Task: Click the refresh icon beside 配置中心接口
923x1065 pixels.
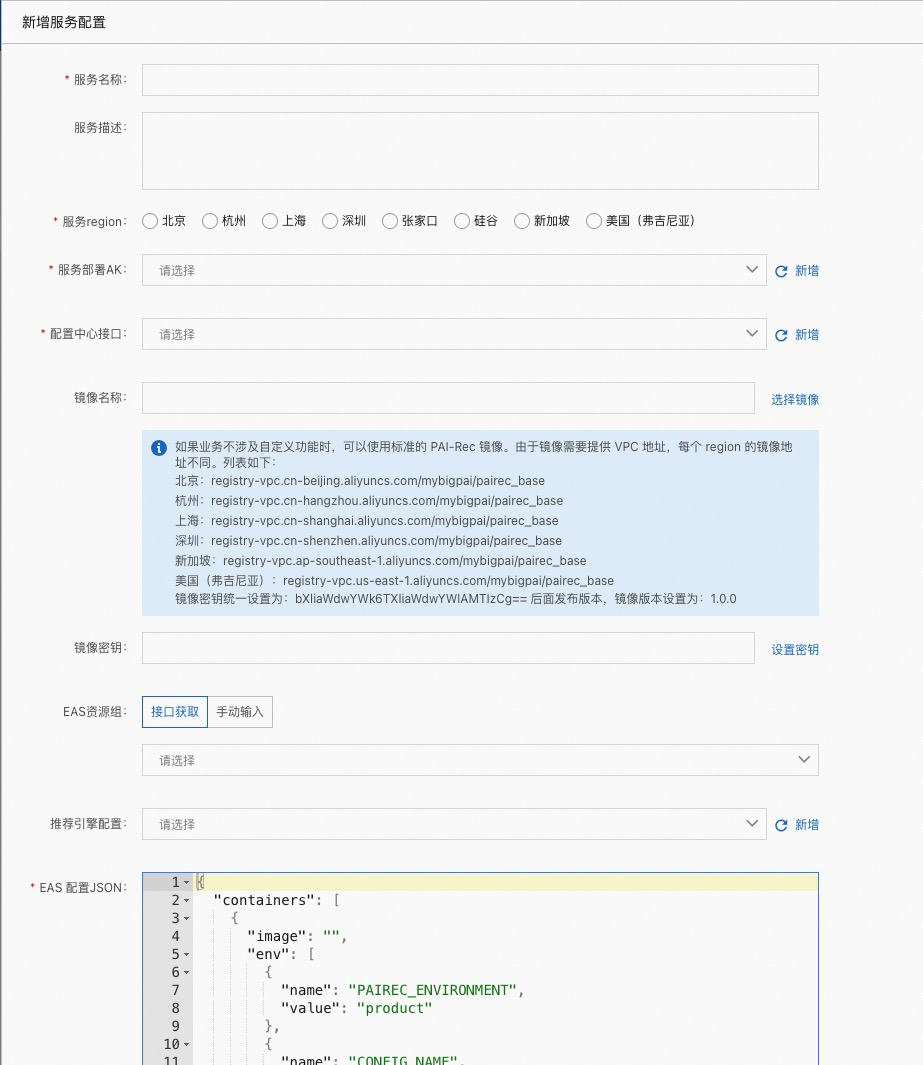Action: (x=782, y=334)
